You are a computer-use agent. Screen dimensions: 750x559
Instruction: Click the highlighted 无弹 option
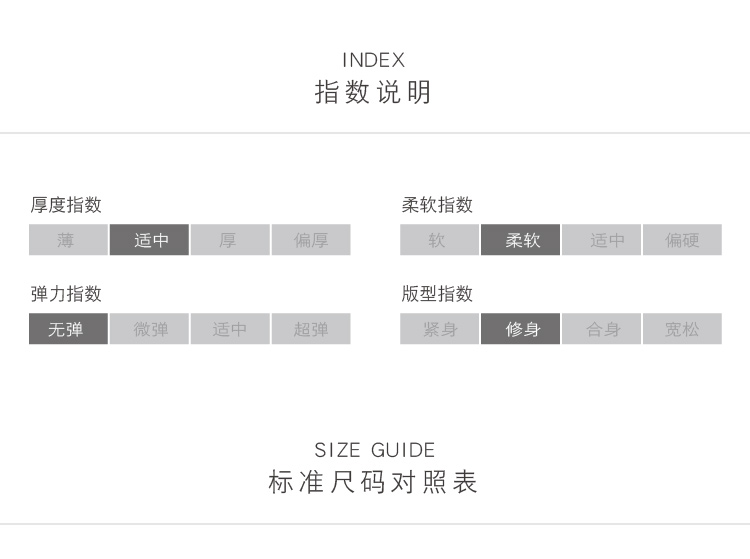click(68, 329)
